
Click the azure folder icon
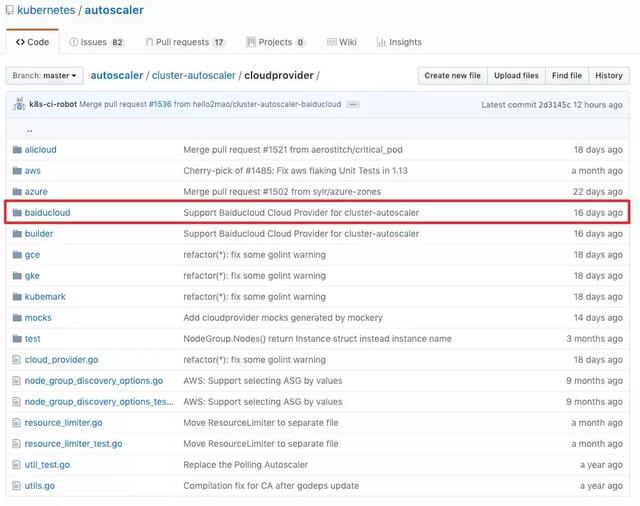(17, 192)
